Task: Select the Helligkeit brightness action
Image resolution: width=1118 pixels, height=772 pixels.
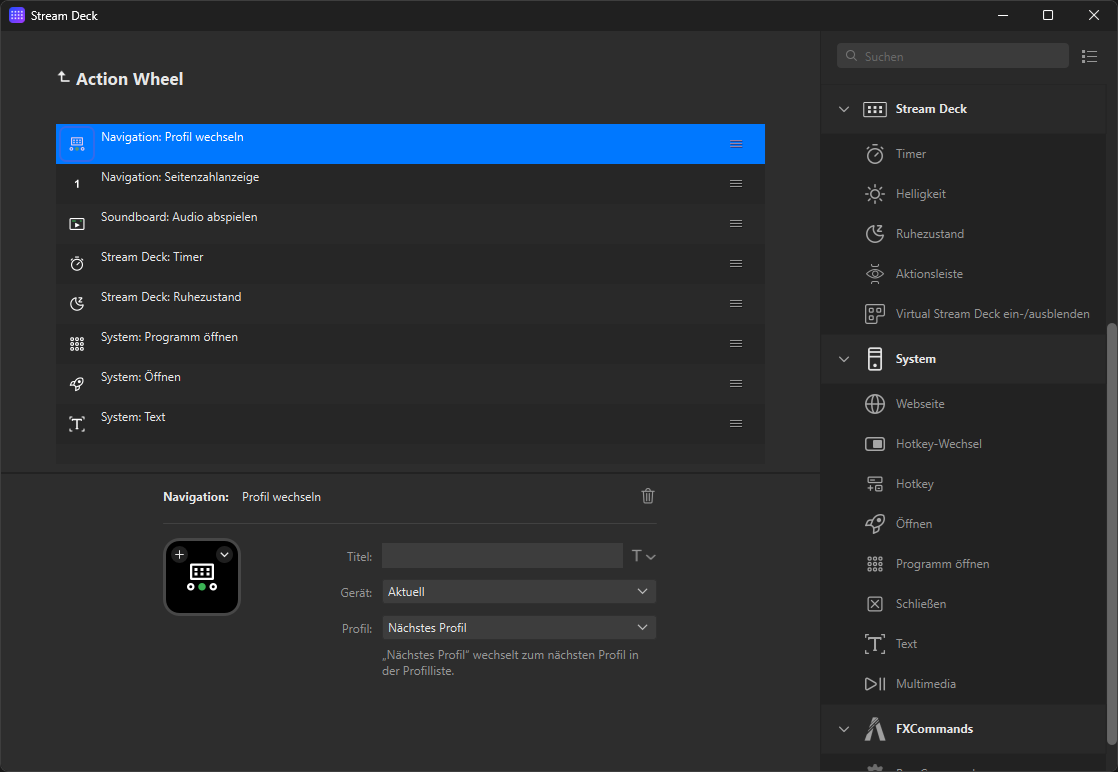Action: 920,194
